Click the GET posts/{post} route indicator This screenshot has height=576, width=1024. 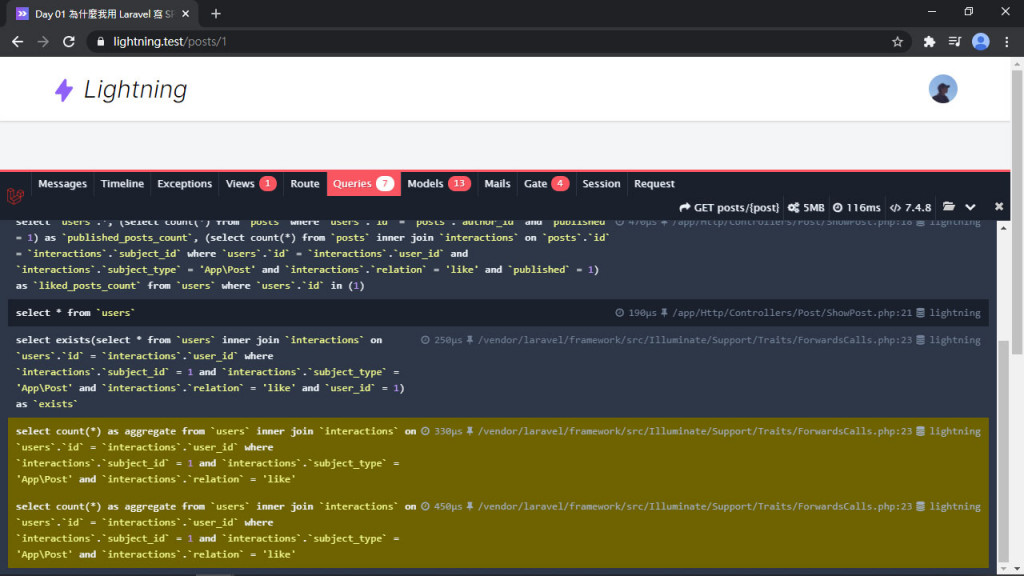pos(729,208)
